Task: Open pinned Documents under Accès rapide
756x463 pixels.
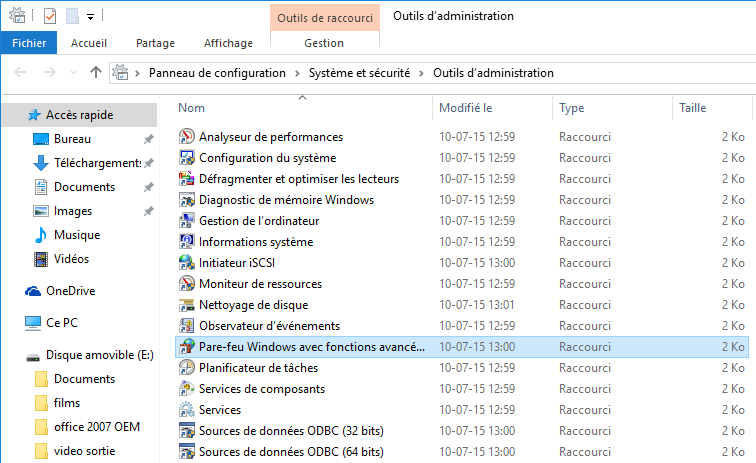Action: [84, 187]
